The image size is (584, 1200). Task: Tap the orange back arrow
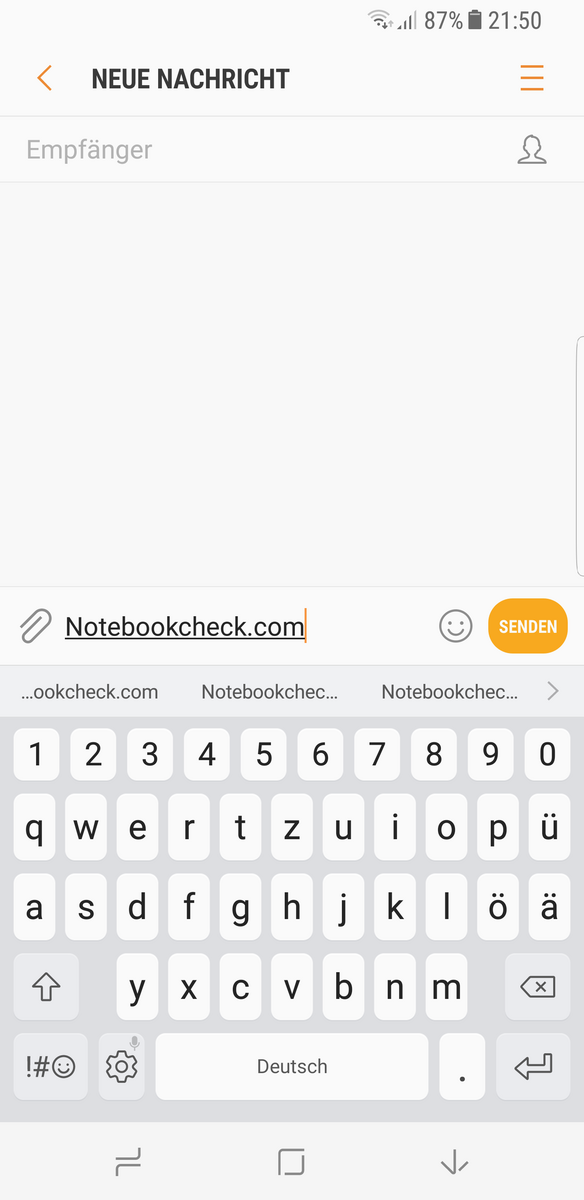(x=44, y=78)
